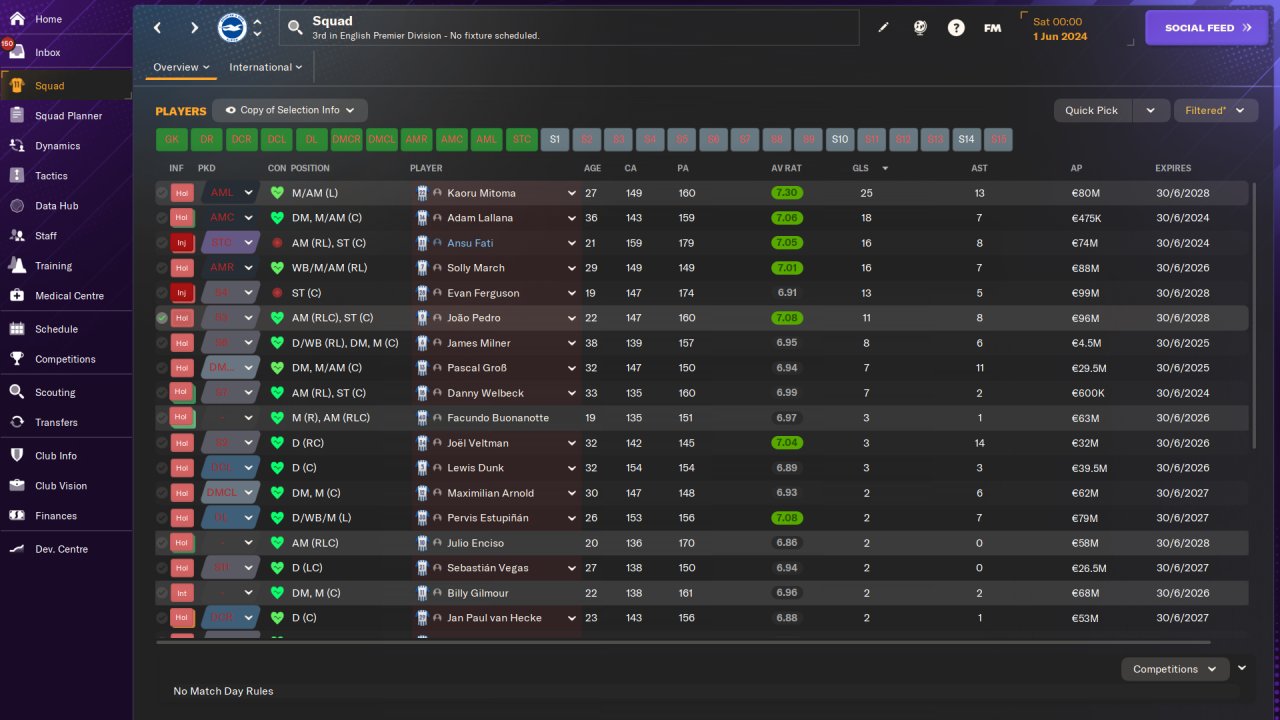
Task: Open the Social Feed
Action: pos(1208,28)
